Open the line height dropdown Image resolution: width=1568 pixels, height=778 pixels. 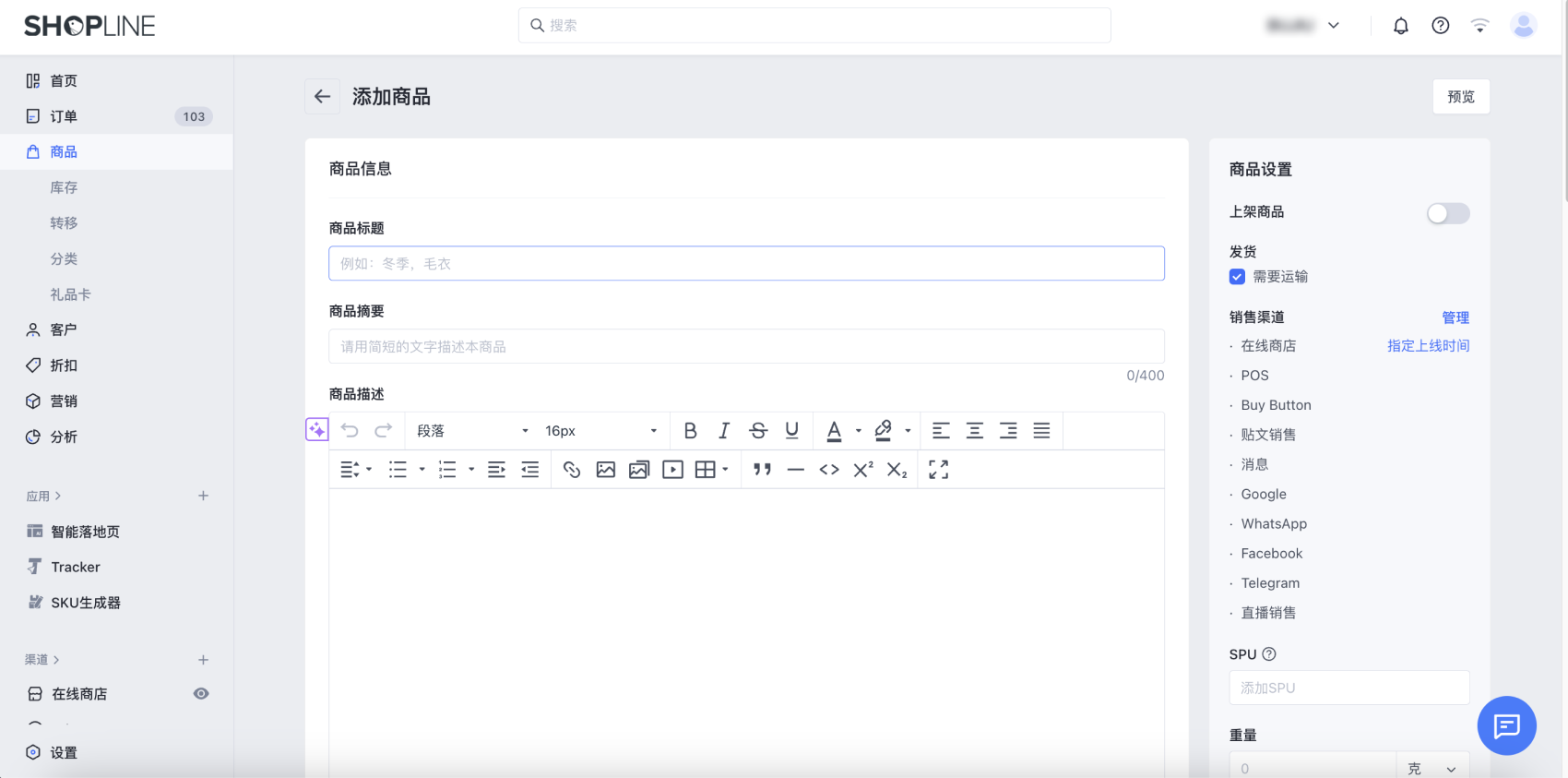coord(356,470)
